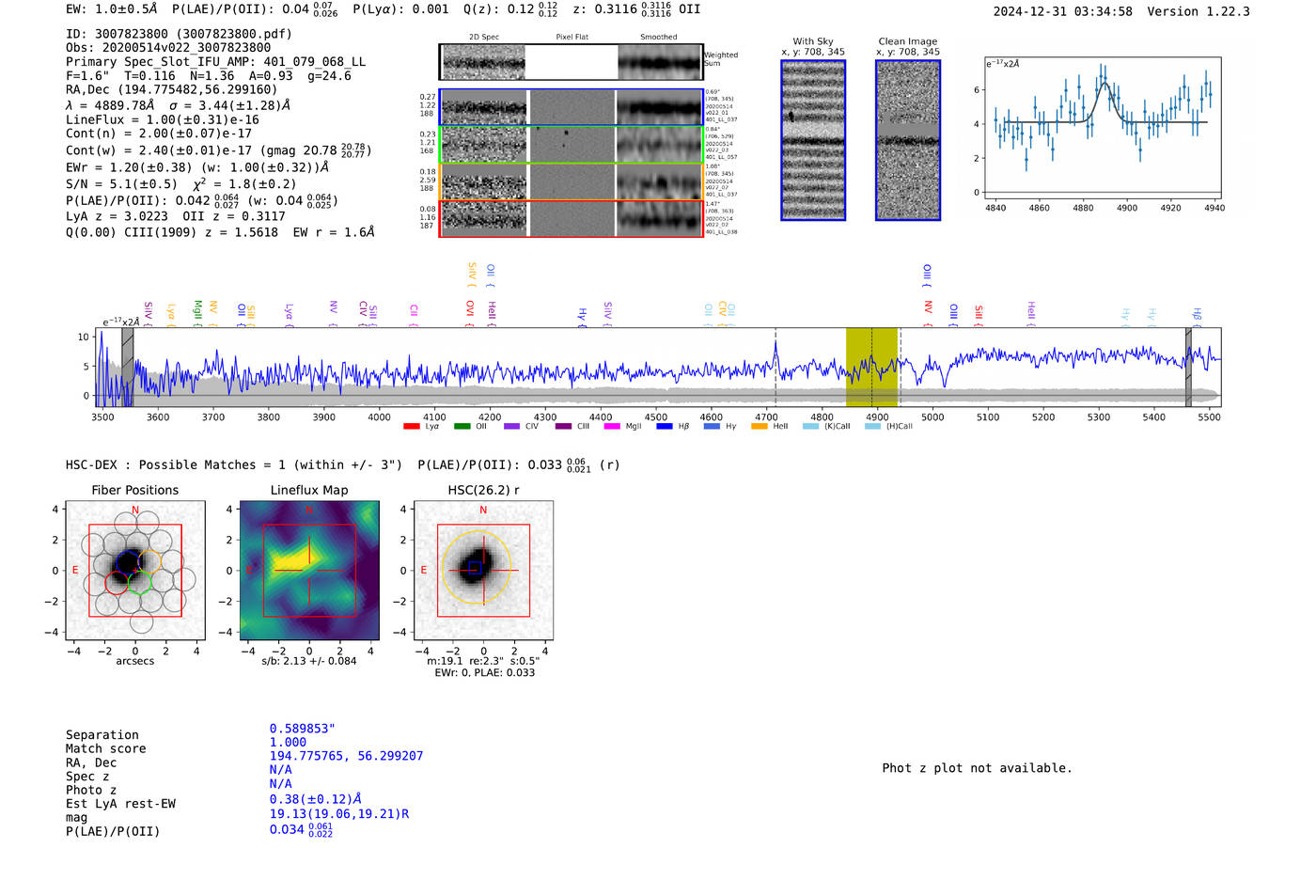
Task: Click the red Lyα legend swatch
Action: coord(411,427)
